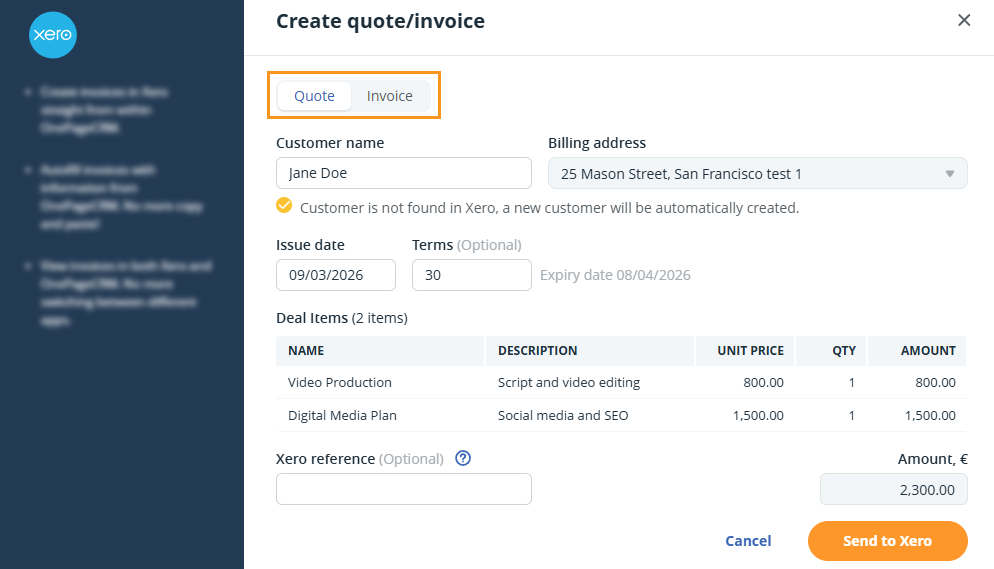Image resolution: width=994 pixels, height=569 pixels.
Task: Click the Deal Items (2 items) heading
Action: coord(342,318)
